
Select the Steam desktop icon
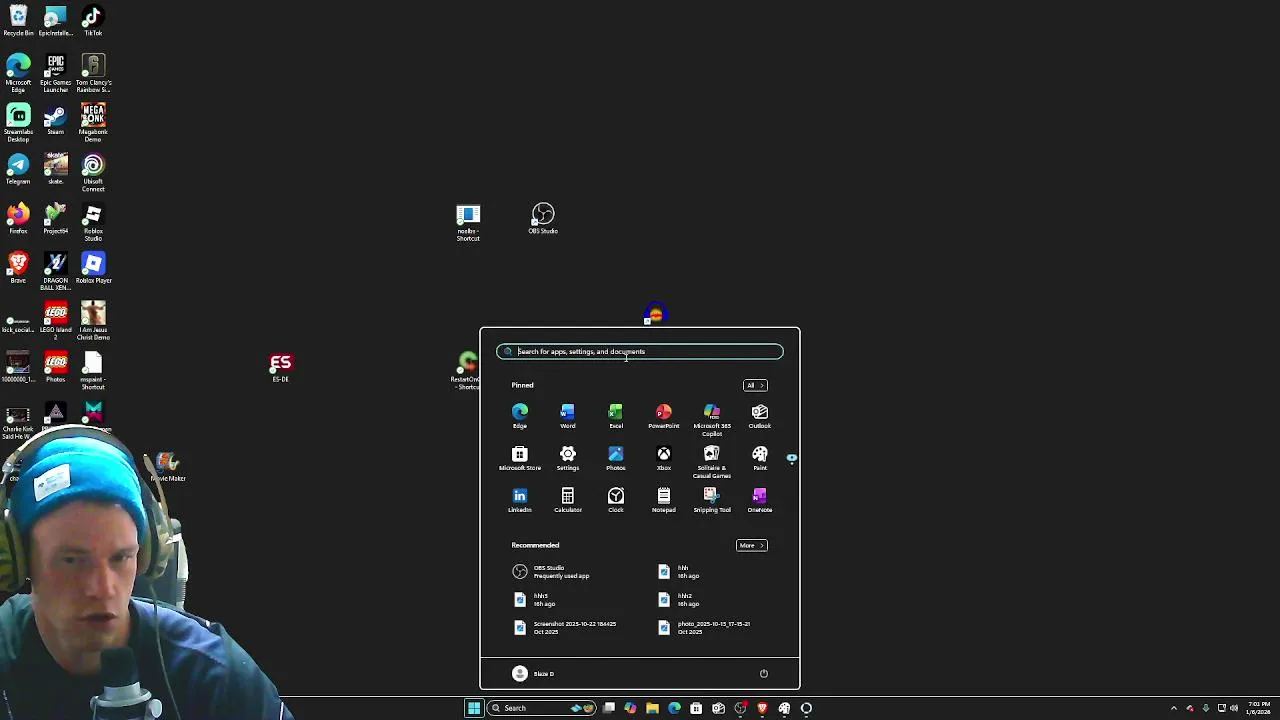click(x=56, y=120)
